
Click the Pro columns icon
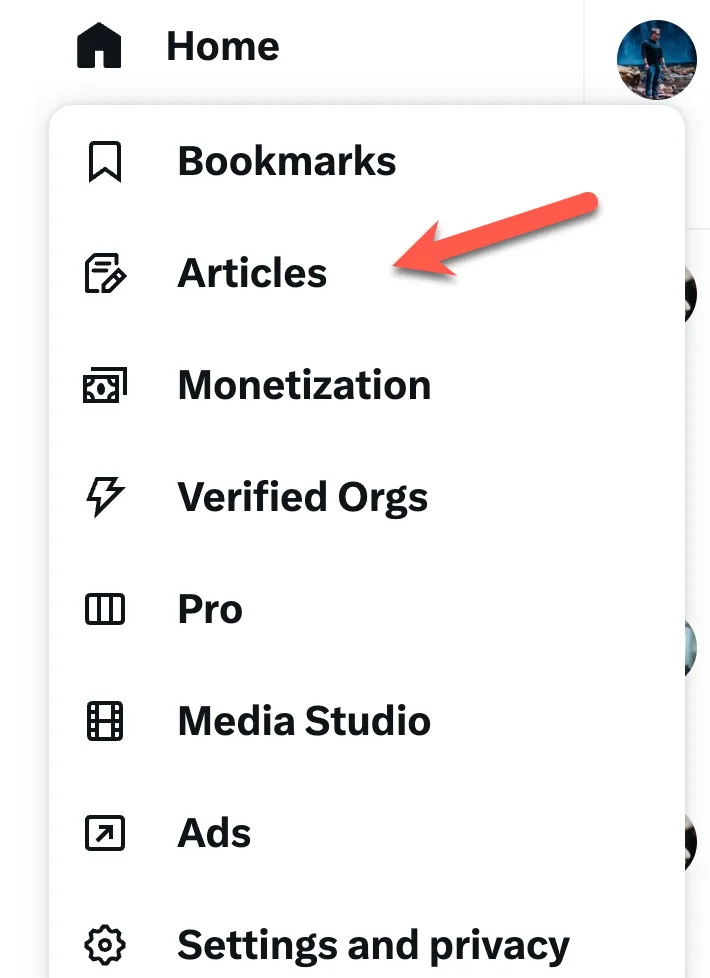[105, 610]
